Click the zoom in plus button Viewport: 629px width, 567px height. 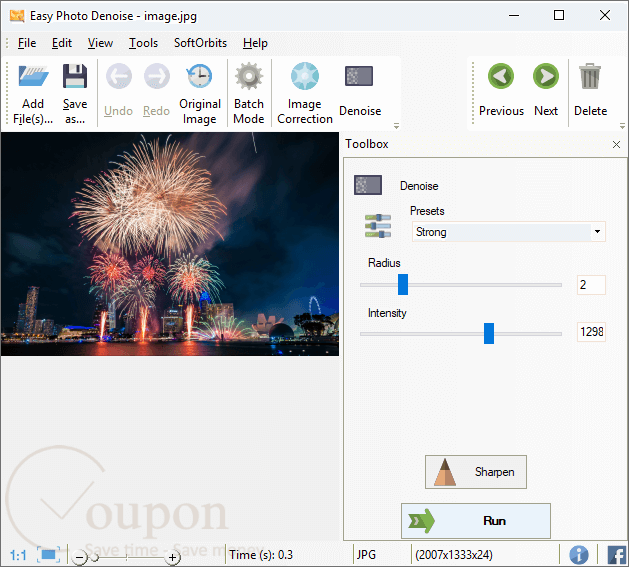172,557
